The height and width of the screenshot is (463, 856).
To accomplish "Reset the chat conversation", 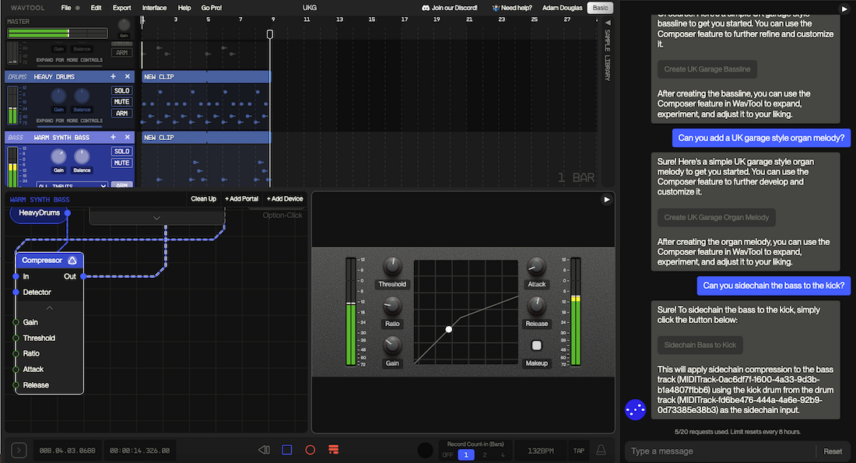I will (x=833, y=451).
